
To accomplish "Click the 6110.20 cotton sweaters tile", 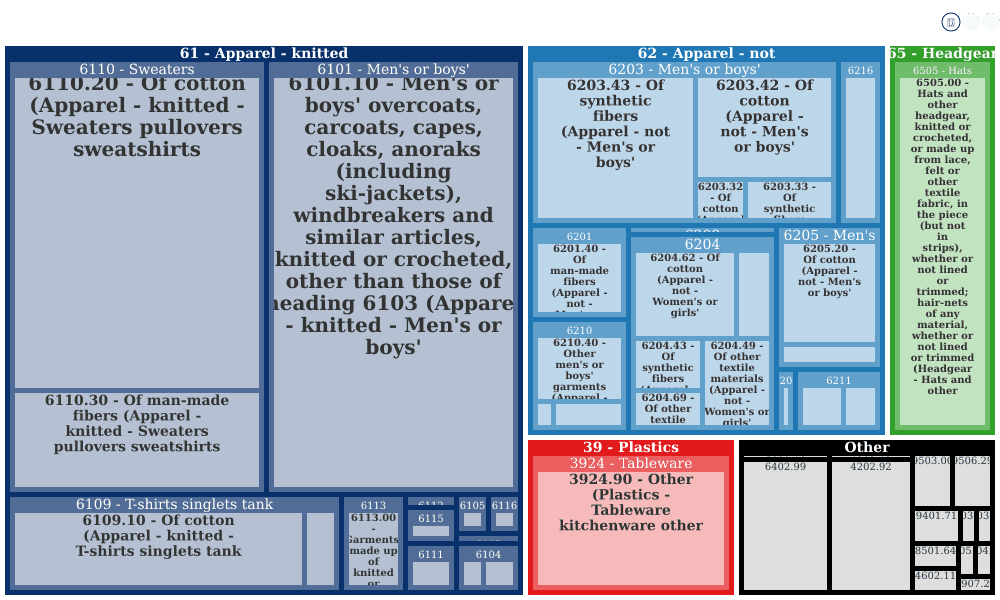I will [x=136, y=233].
